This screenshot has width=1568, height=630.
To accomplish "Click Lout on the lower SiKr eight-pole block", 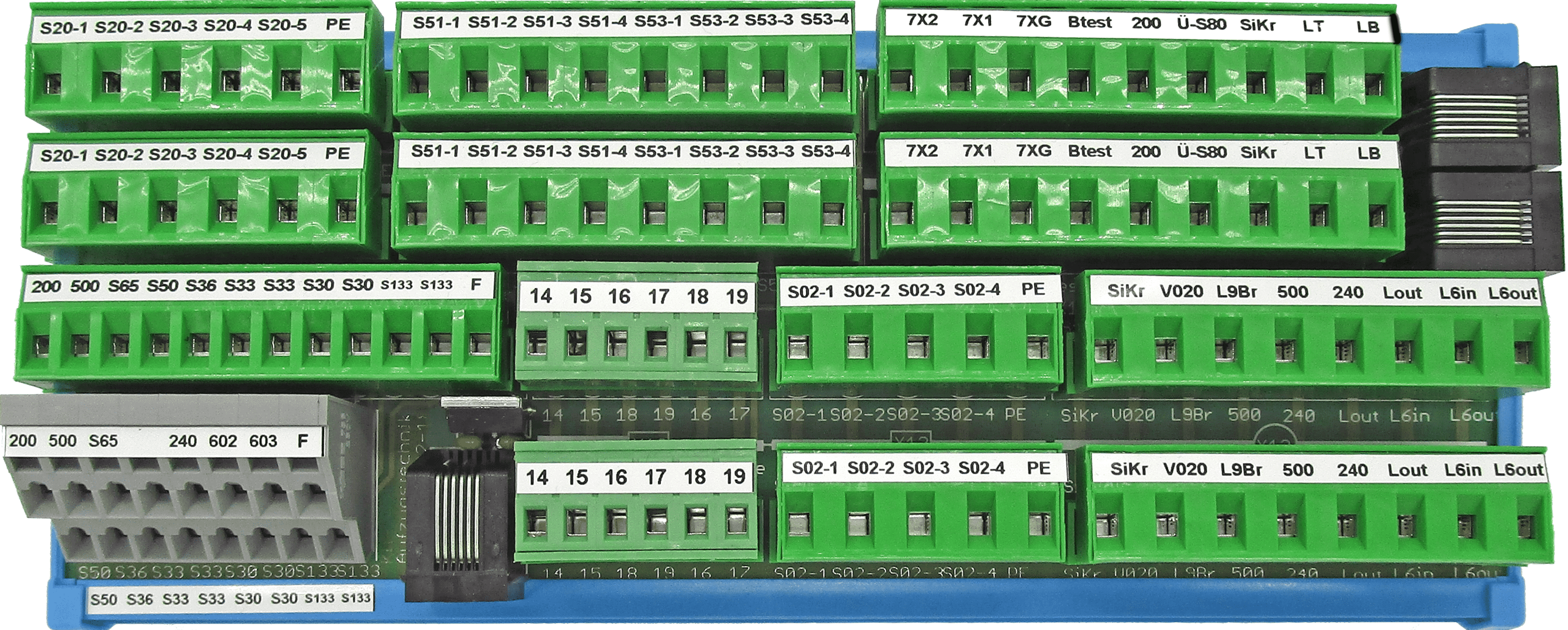I will coord(1407,470).
